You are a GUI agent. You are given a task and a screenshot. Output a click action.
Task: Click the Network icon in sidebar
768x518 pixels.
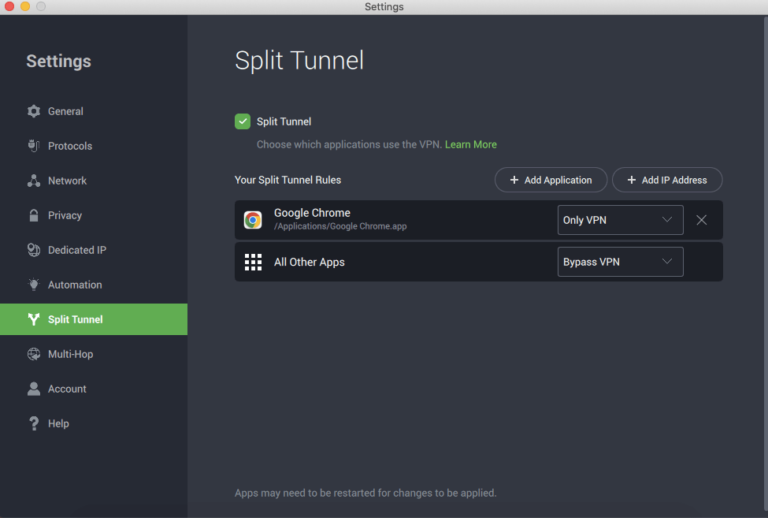coord(34,181)
